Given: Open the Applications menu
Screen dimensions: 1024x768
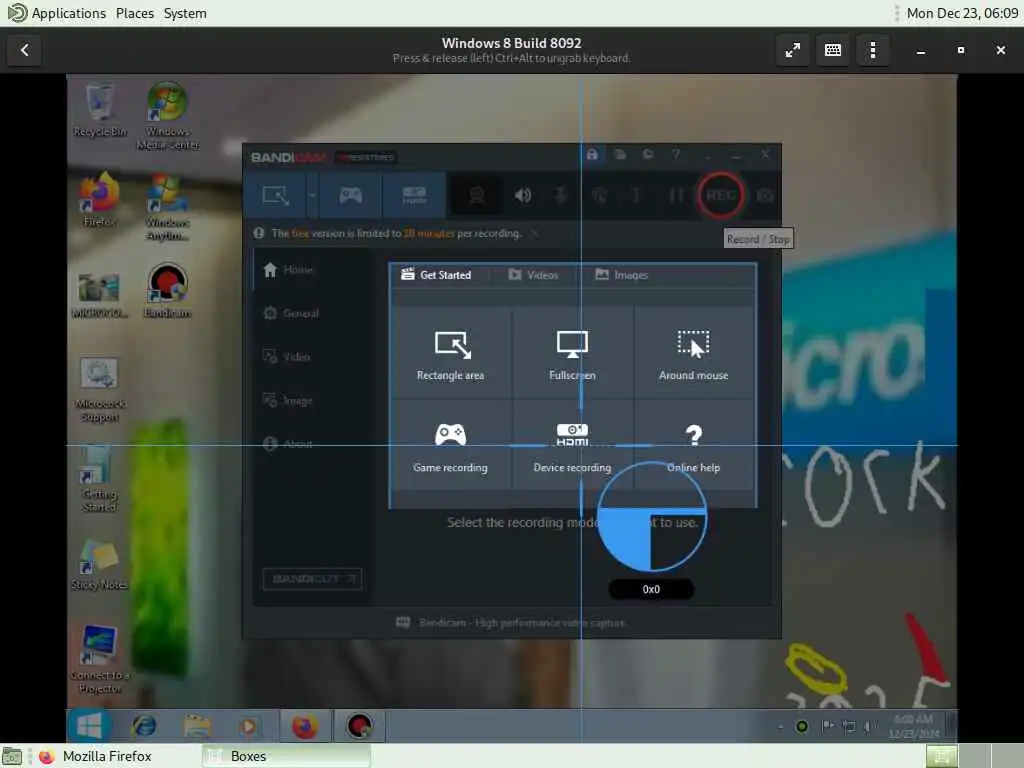Looking at the screenshot, I should tap(57, 13).
